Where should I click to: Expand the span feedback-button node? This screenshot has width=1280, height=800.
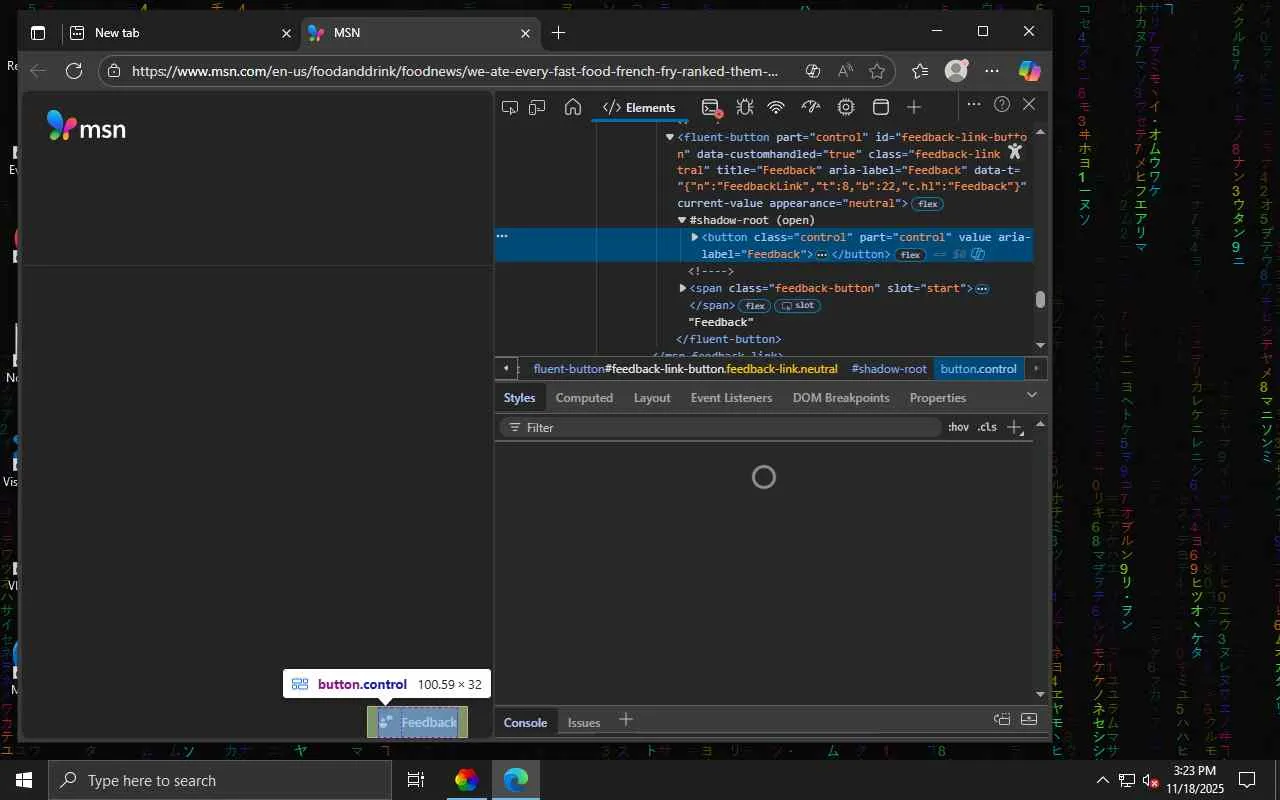pos(683,288)
